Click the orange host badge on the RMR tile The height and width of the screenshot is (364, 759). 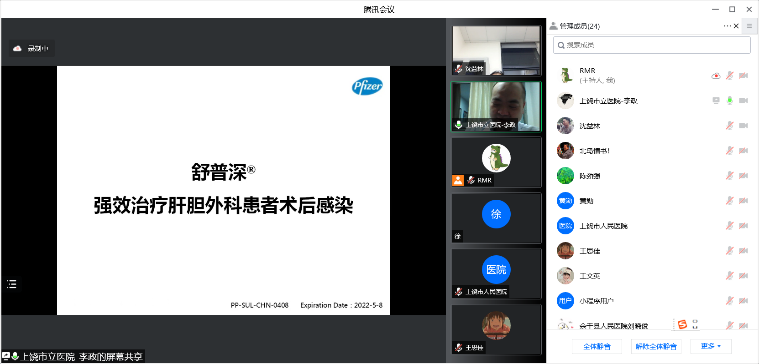pos(457,181)
